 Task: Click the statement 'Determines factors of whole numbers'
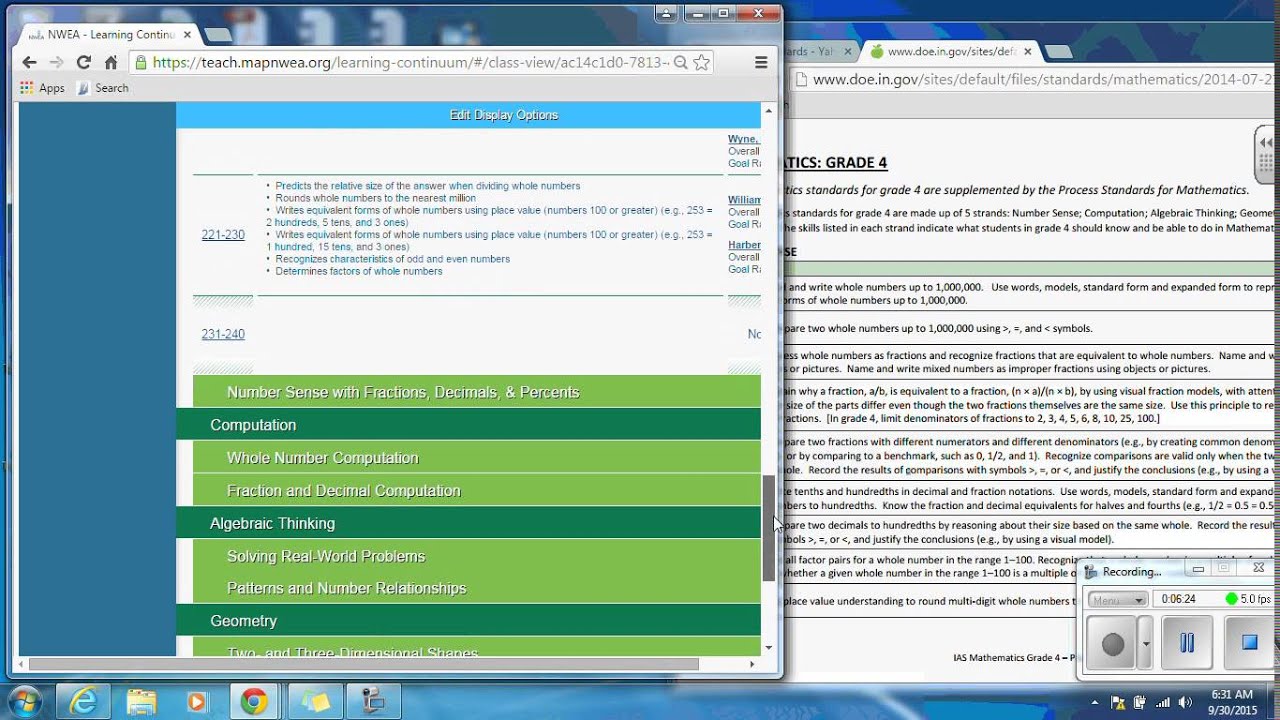(359, 271)
